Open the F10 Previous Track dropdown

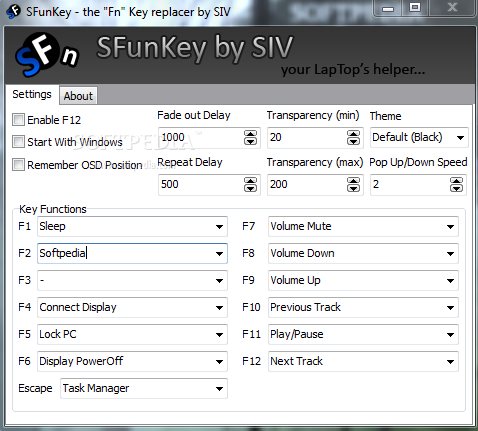(363, 307)
